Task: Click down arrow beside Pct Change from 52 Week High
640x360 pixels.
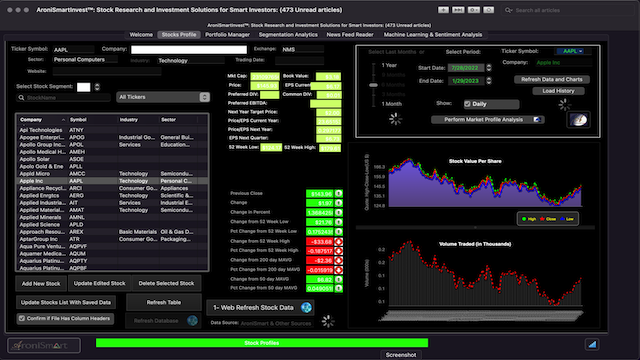Action: tap(338, 251)
